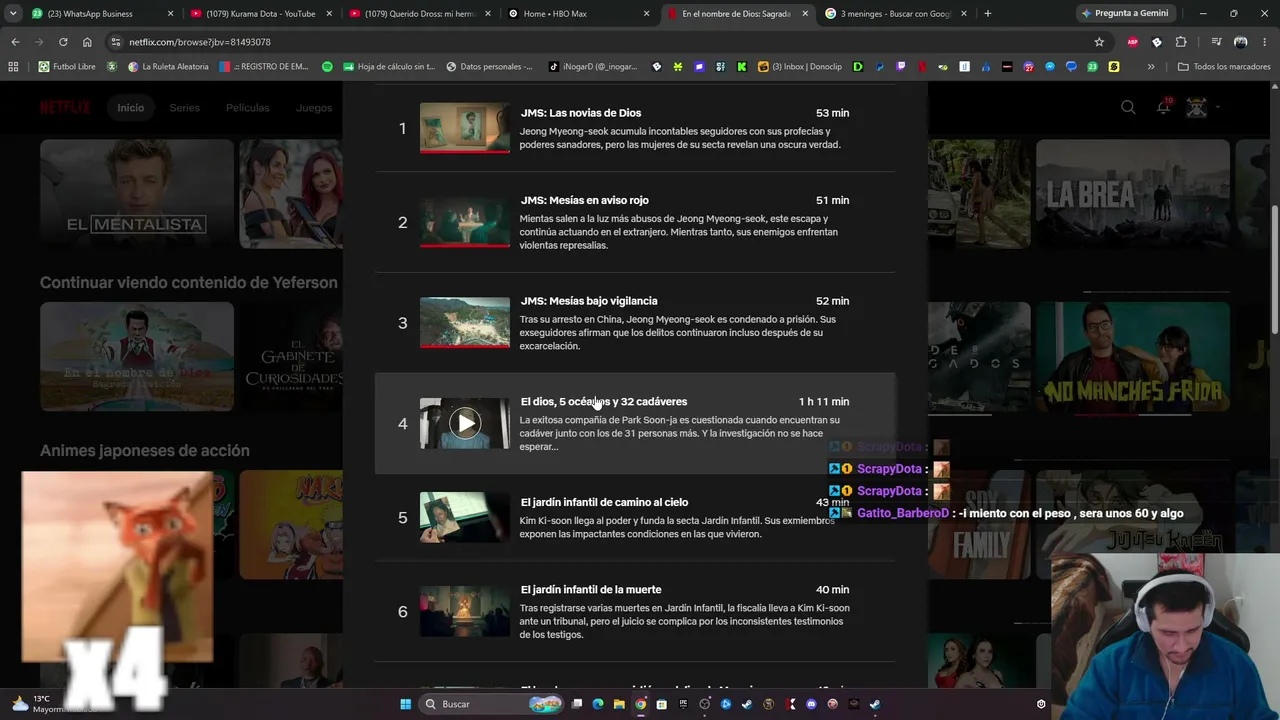Bookmark this page with star icon
This screenshot has height=720, width=1280.
click(1099, 42)
